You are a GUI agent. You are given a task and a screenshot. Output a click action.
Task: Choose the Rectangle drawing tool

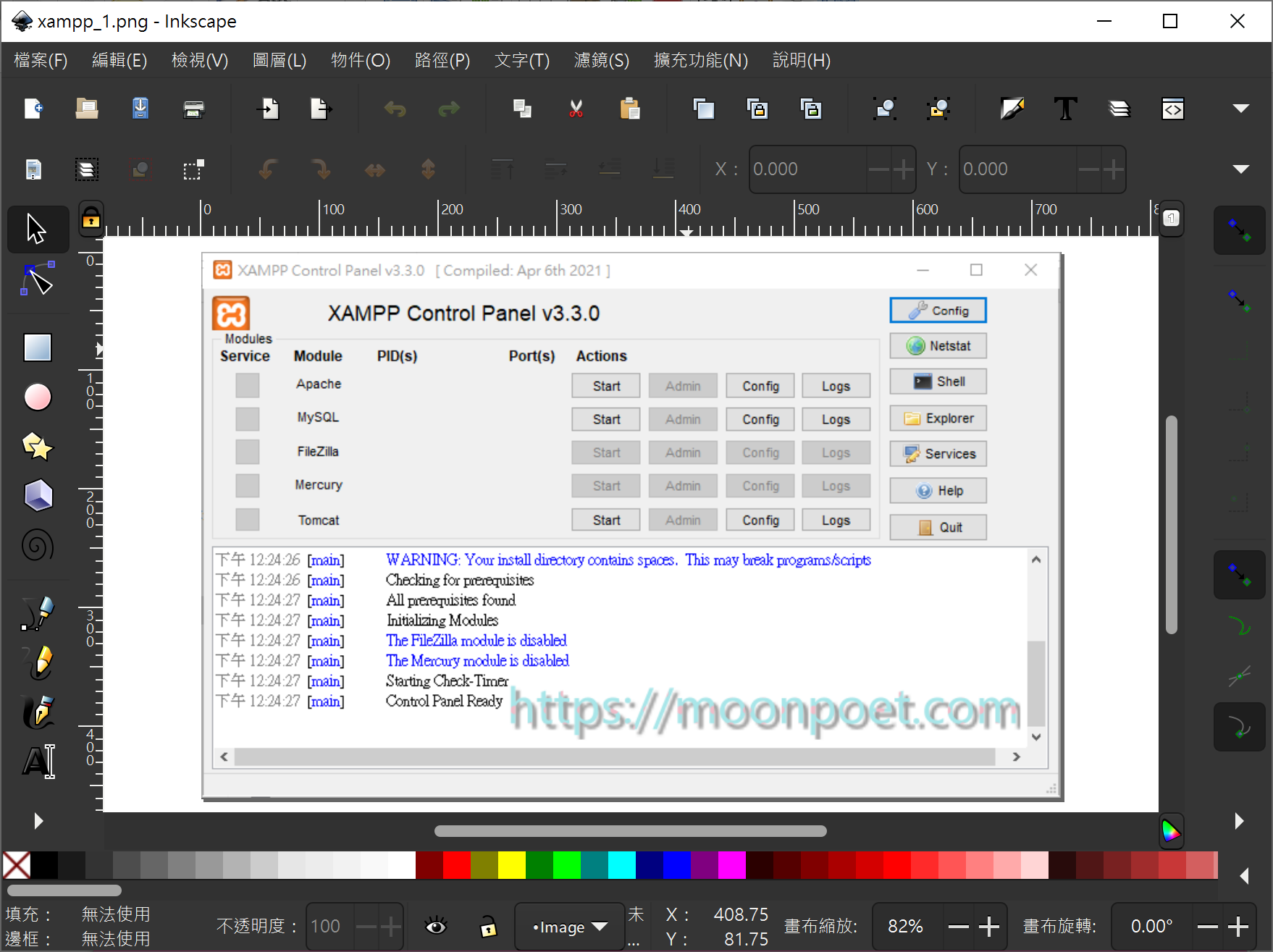click(x=38, y=347)
